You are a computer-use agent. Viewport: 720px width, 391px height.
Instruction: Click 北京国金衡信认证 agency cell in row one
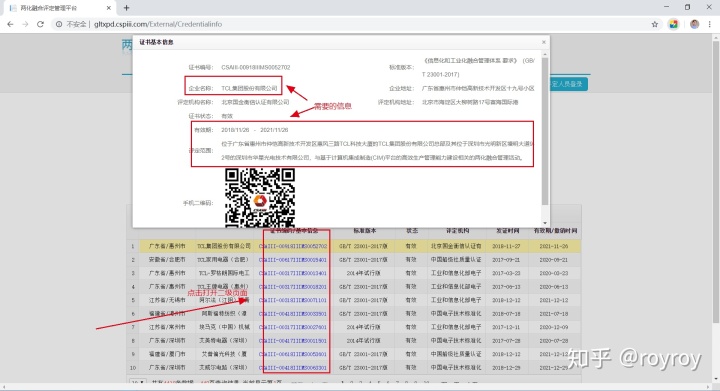click(x=456, y=246)
